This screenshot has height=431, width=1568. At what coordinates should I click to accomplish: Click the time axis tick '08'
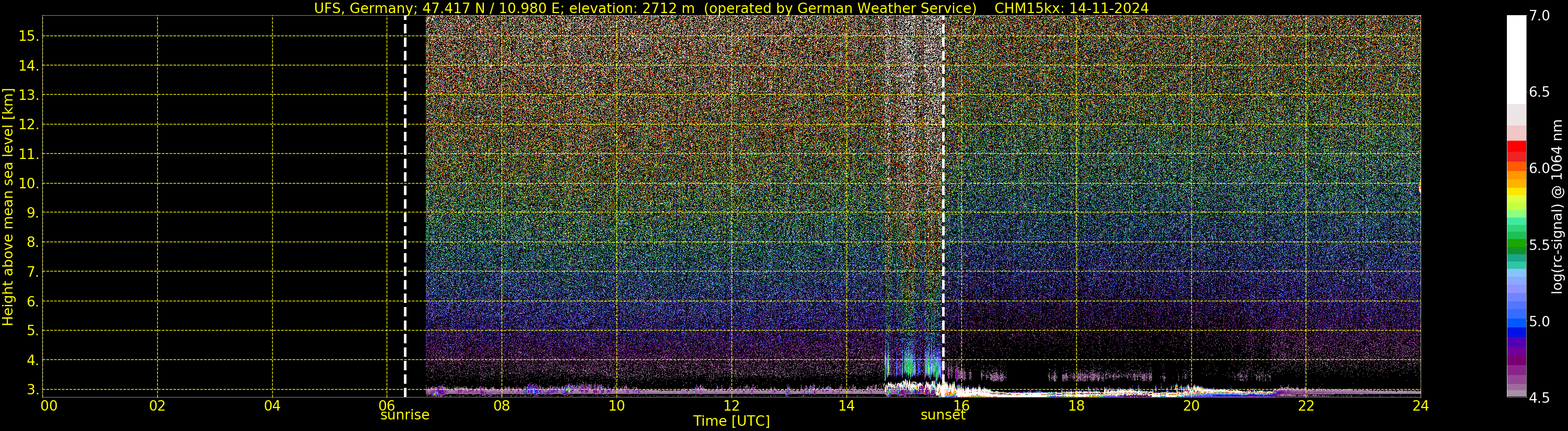(502, 406)
